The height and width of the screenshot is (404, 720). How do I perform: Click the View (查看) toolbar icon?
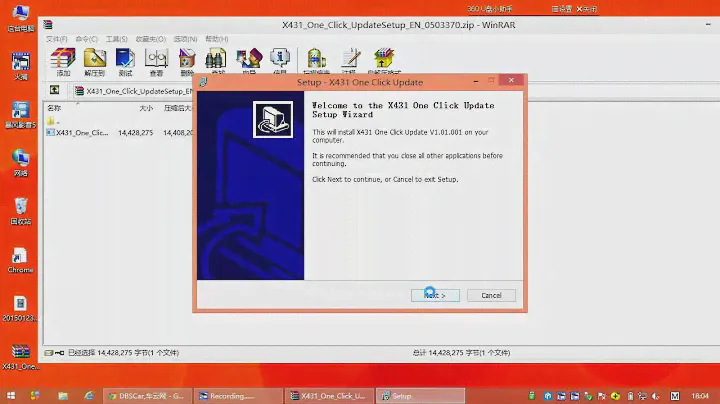(156, 60)
